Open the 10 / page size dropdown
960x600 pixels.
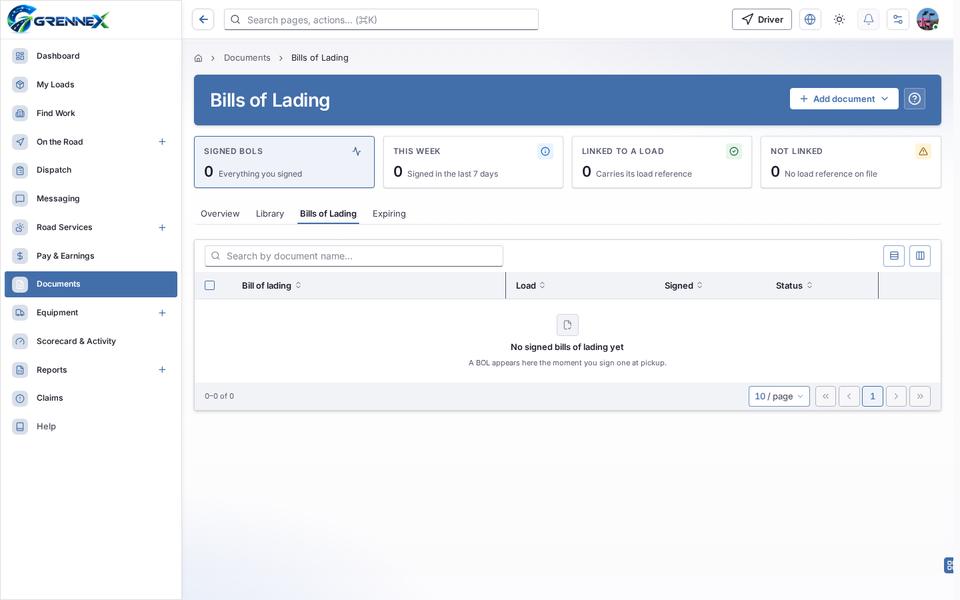(779, 396)
